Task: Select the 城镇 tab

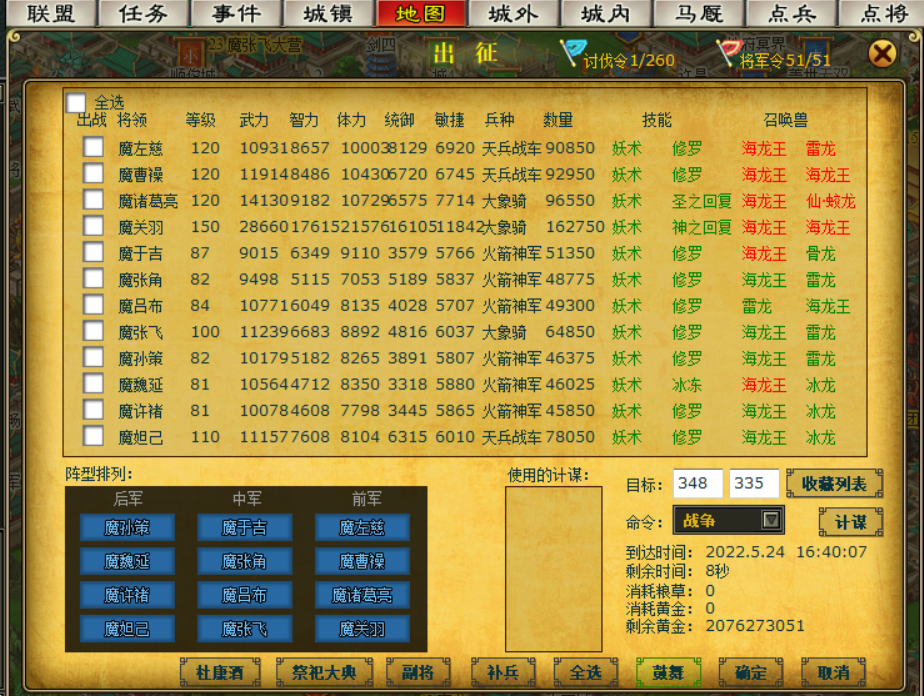Action: (328, 13)
